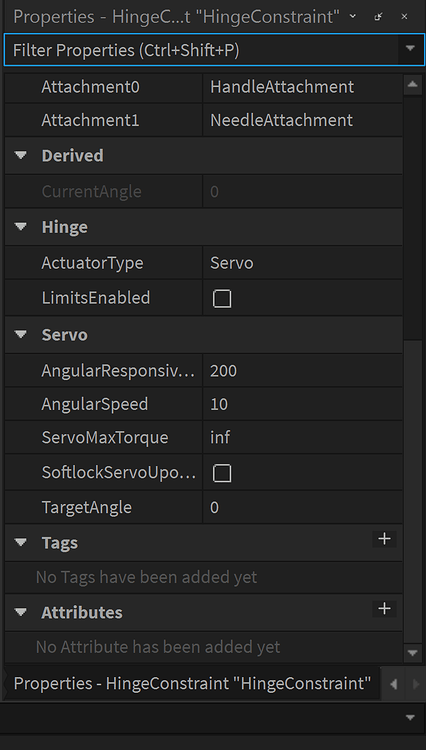Viewport: 426px width, 750px height.
Task: Open the Properties panel options chevron
Action: pos(353,16)
